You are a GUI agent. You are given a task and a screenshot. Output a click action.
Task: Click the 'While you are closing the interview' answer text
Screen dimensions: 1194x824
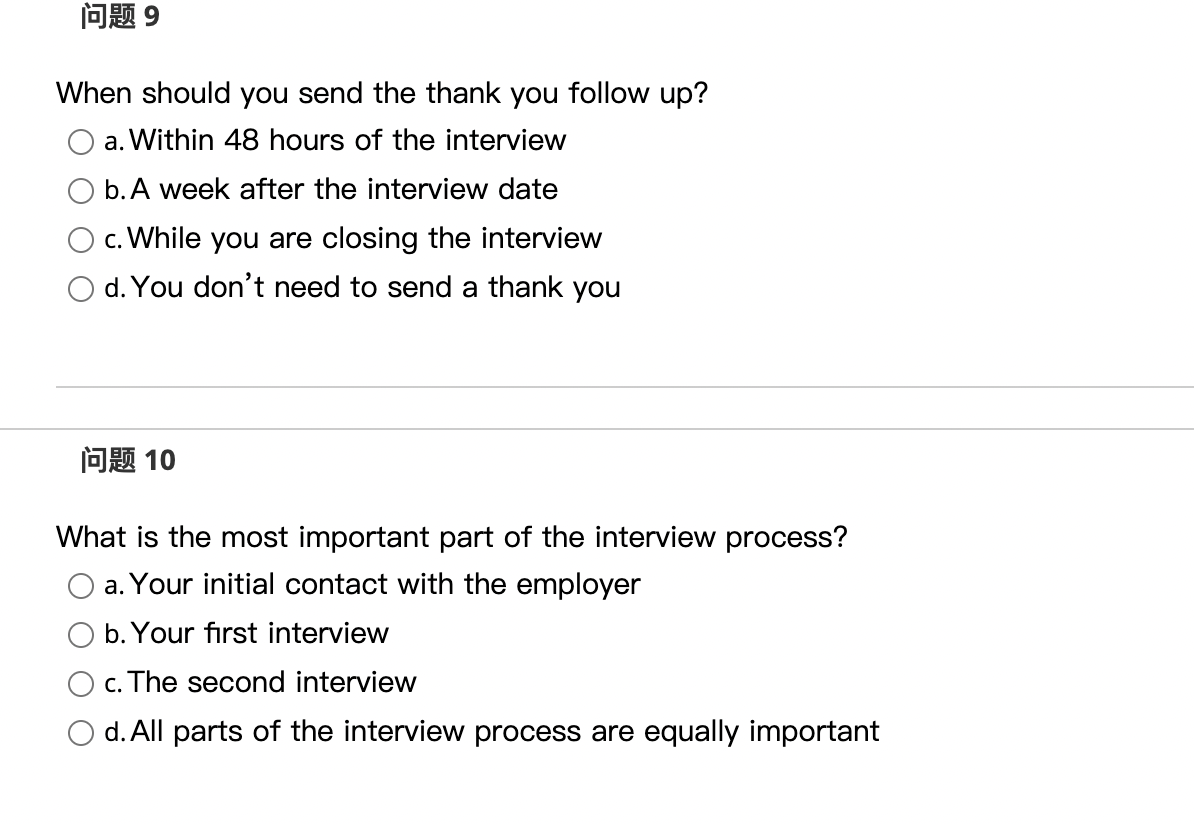(365, 238)
